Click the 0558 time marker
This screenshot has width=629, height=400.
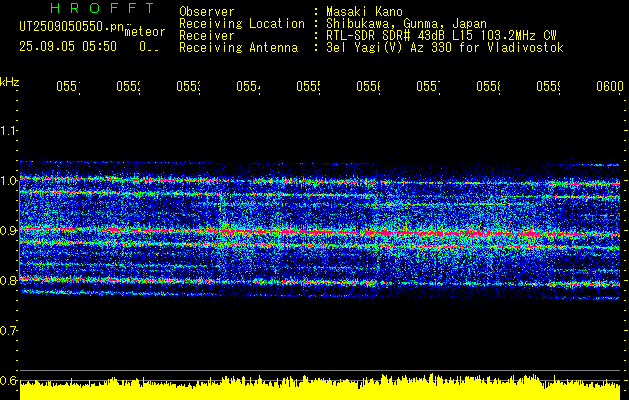point(489,86)
